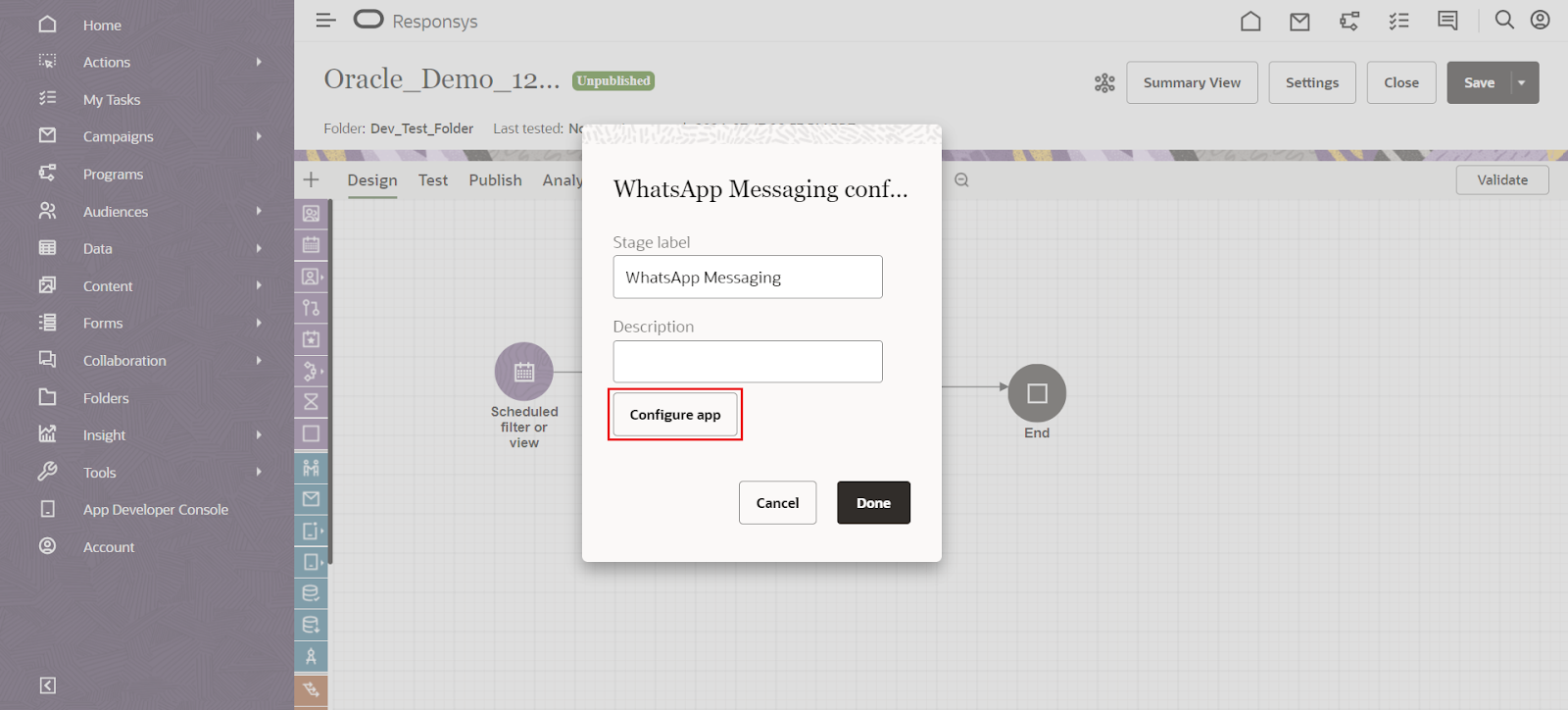Image resolution: width=1568 pixels, height=710 pixels.
Task: Select the people group stage in palette
Action: [311, 468]
